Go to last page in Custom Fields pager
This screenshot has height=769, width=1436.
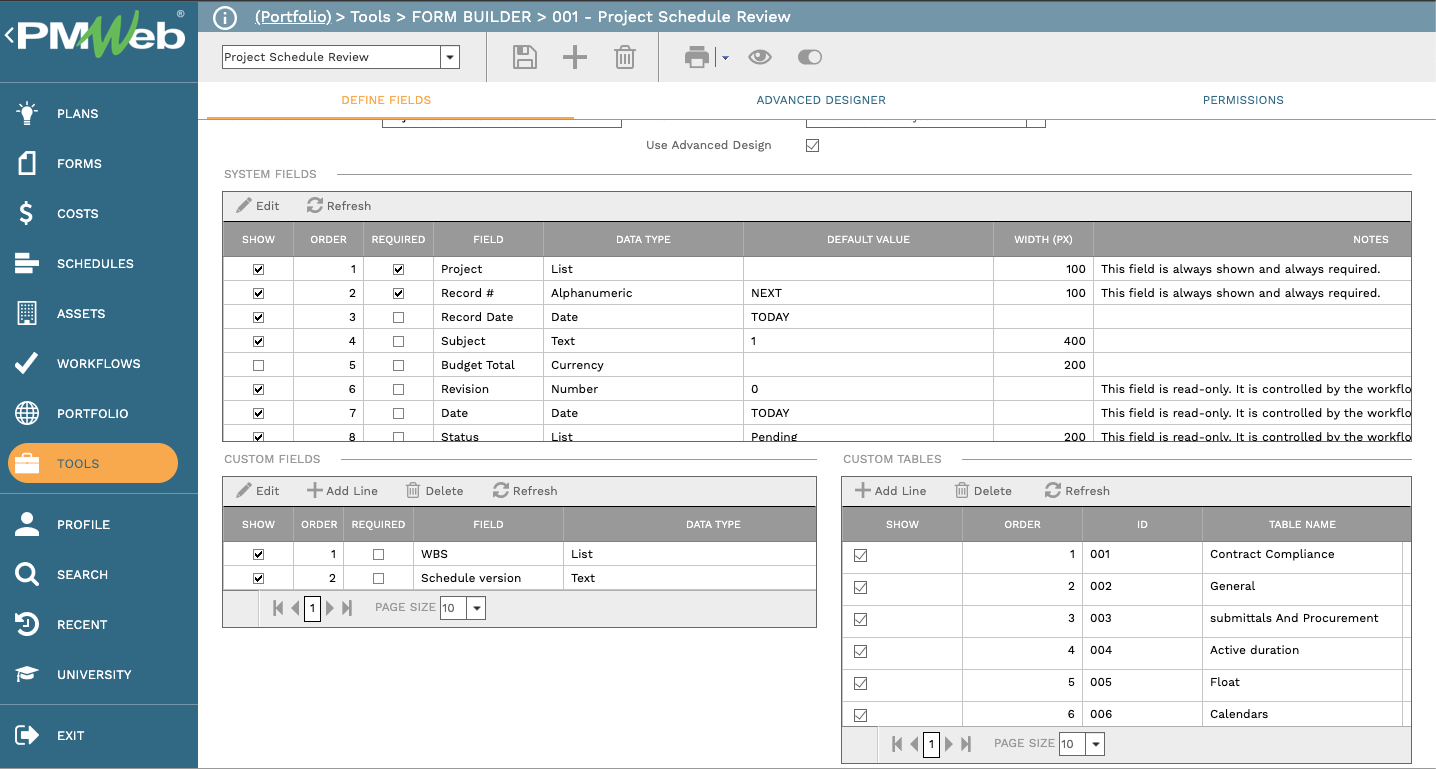point(347,608)
